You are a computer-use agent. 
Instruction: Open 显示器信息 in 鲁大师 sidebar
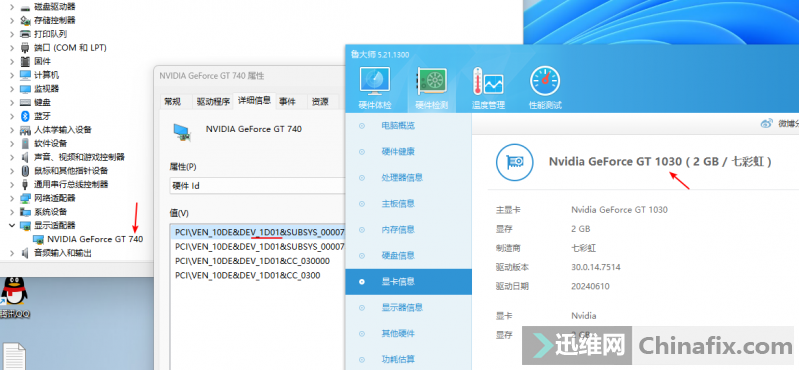[x=408, y=307]
